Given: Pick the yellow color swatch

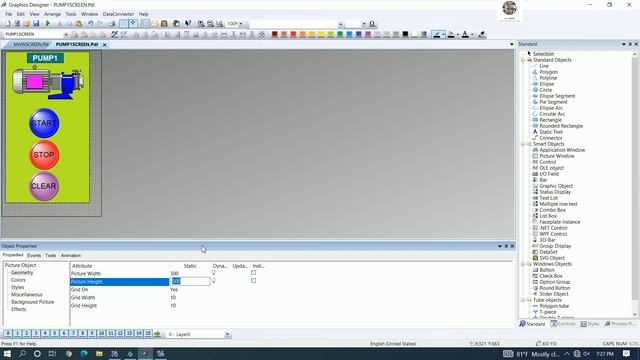Looking at the screenshot, I should pos(321,35).
